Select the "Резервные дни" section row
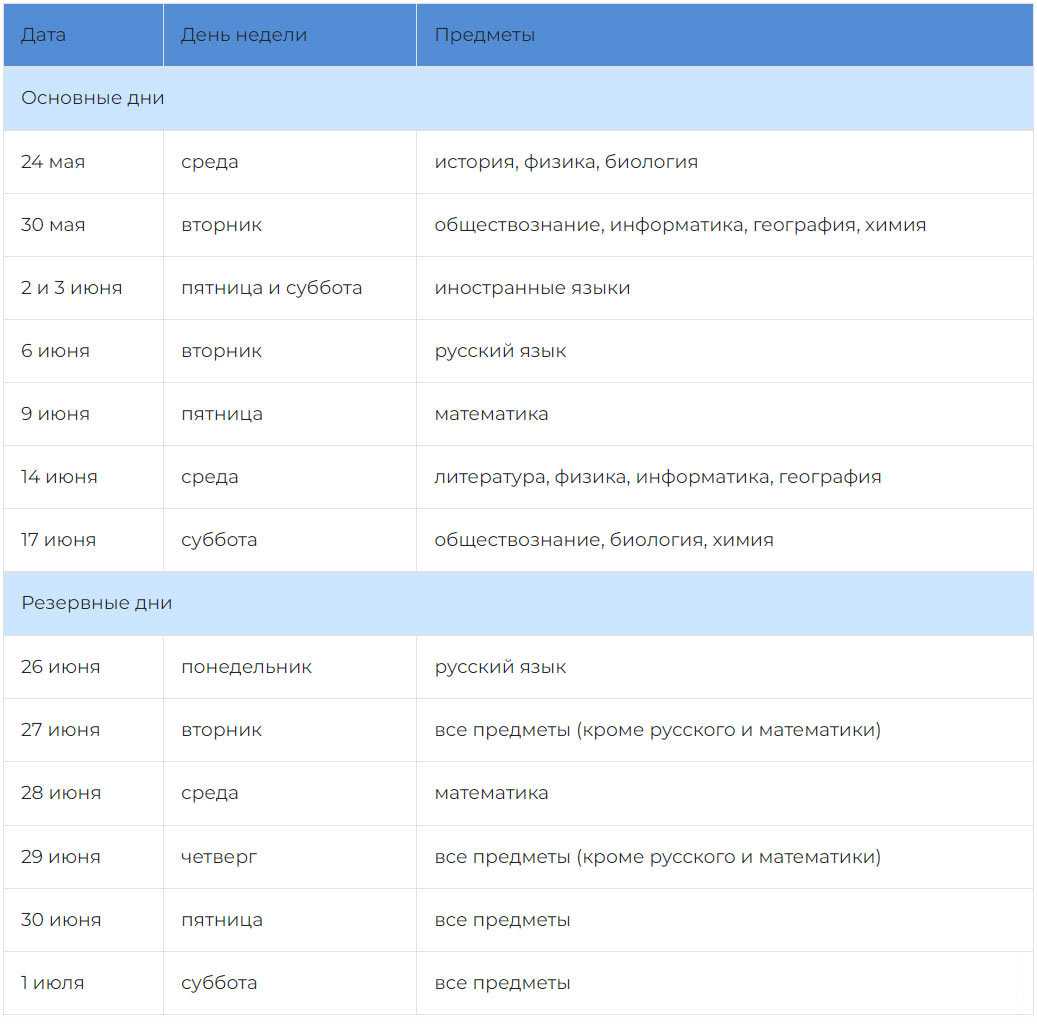This screenshot has width=1037, height=1024. 97,603
